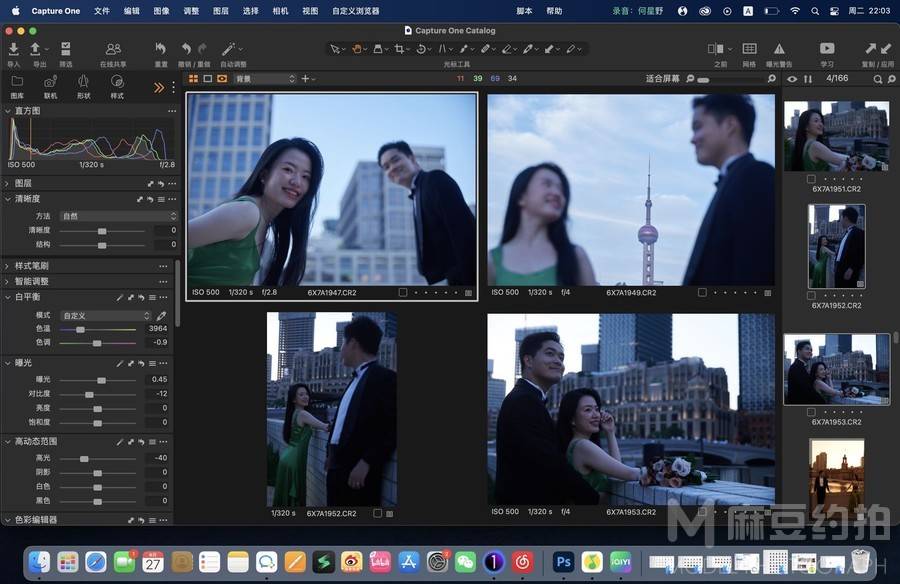
Task: Tick the checkbox above 6X7A1952.CR2 in the browser
Action: tap(811, 295)
